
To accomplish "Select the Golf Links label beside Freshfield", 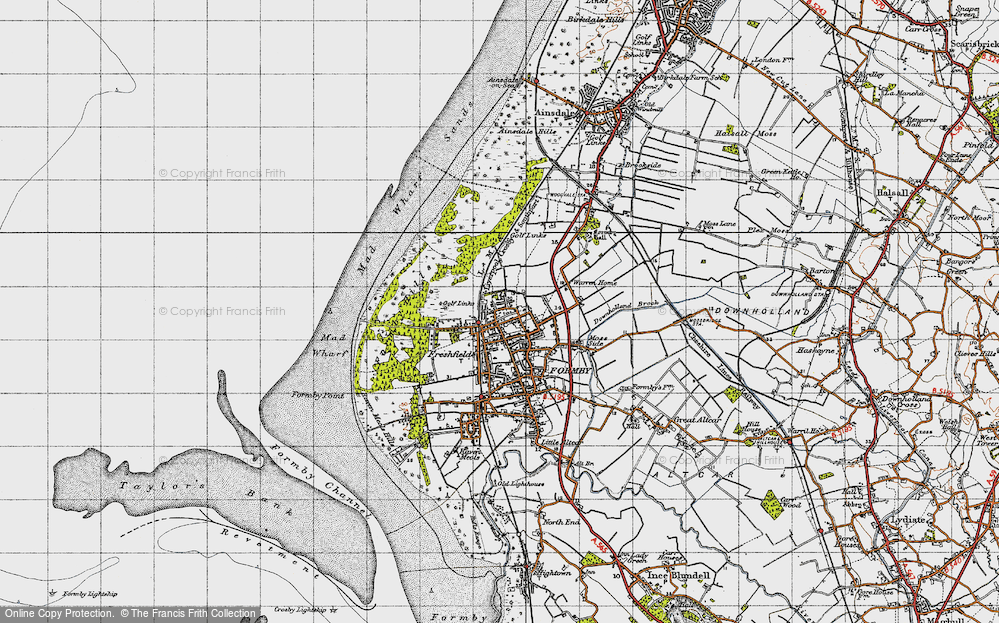I will click(458, 304).
